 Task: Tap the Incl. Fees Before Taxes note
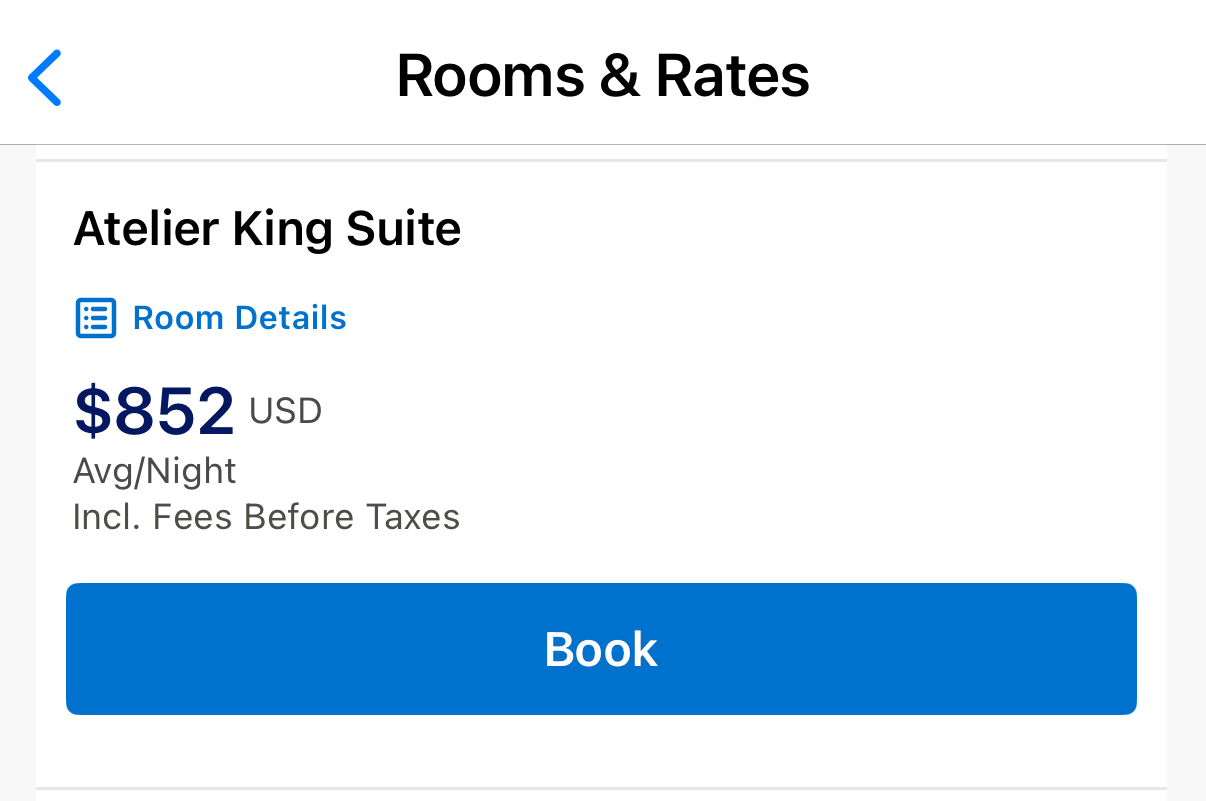266,517
